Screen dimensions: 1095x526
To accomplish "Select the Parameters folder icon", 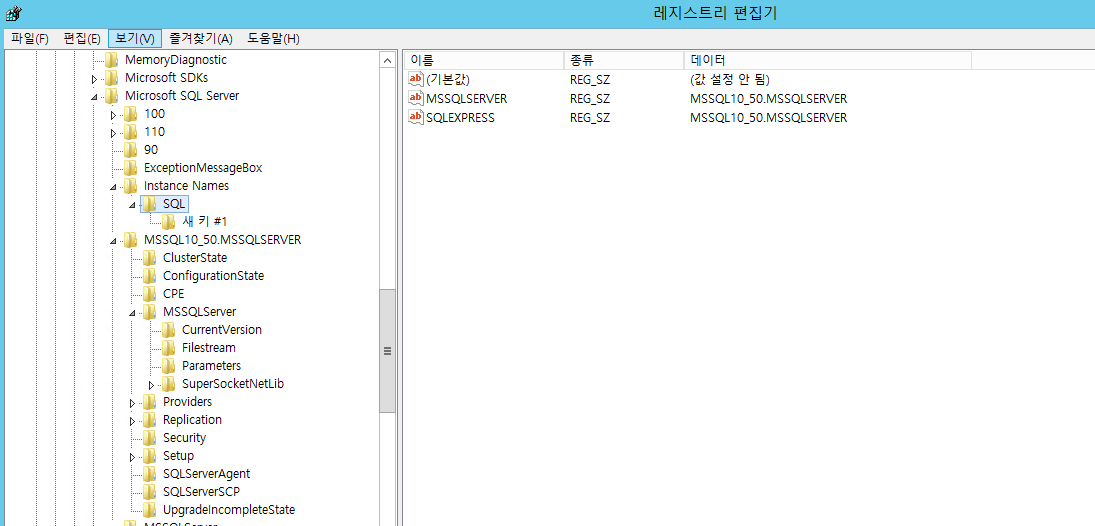I will 169,366.
